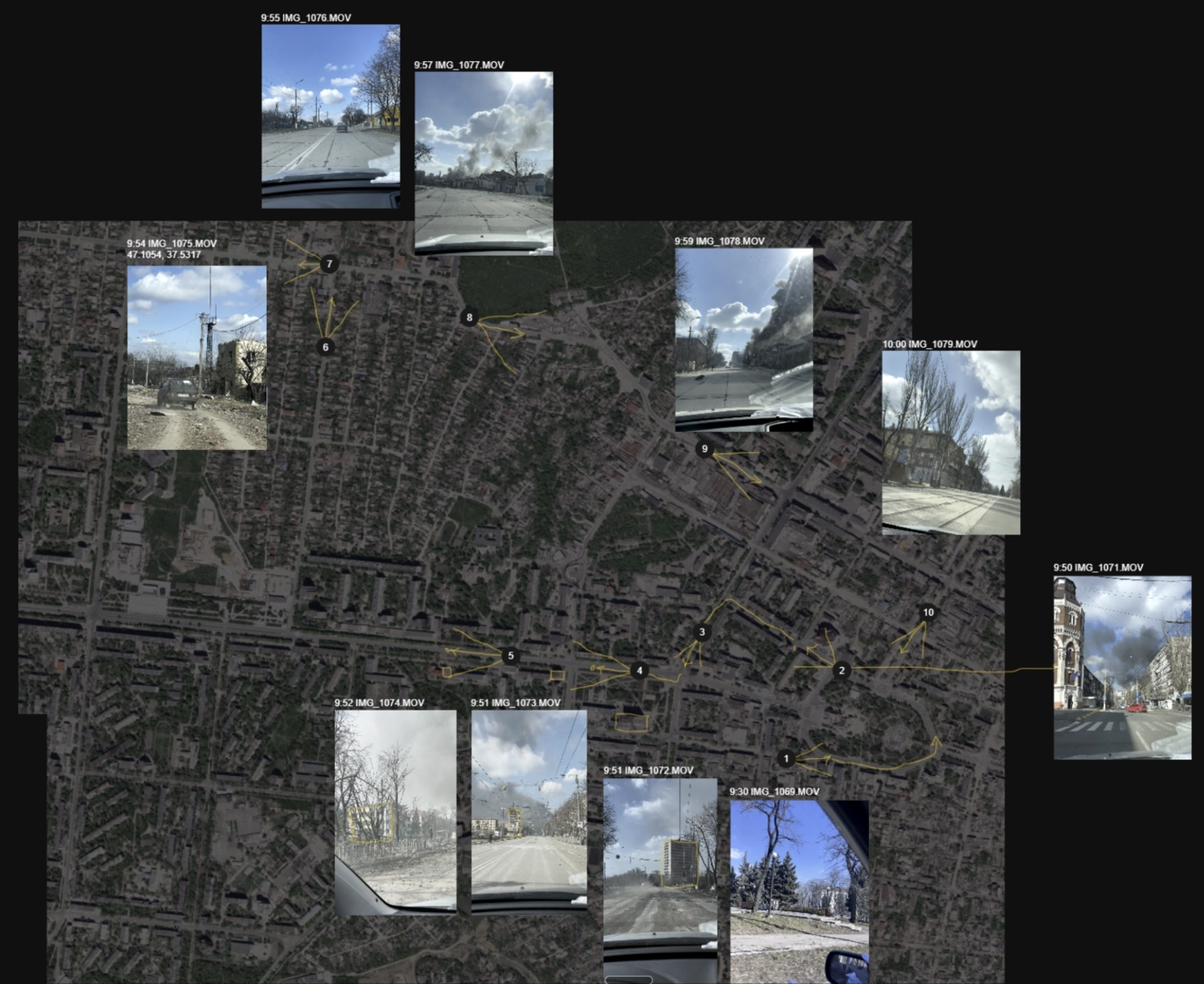This screenshot has width=1204, height=984.
Task: Open the IMG_1078.MOV video thumbnail
Action: (744, 340)
